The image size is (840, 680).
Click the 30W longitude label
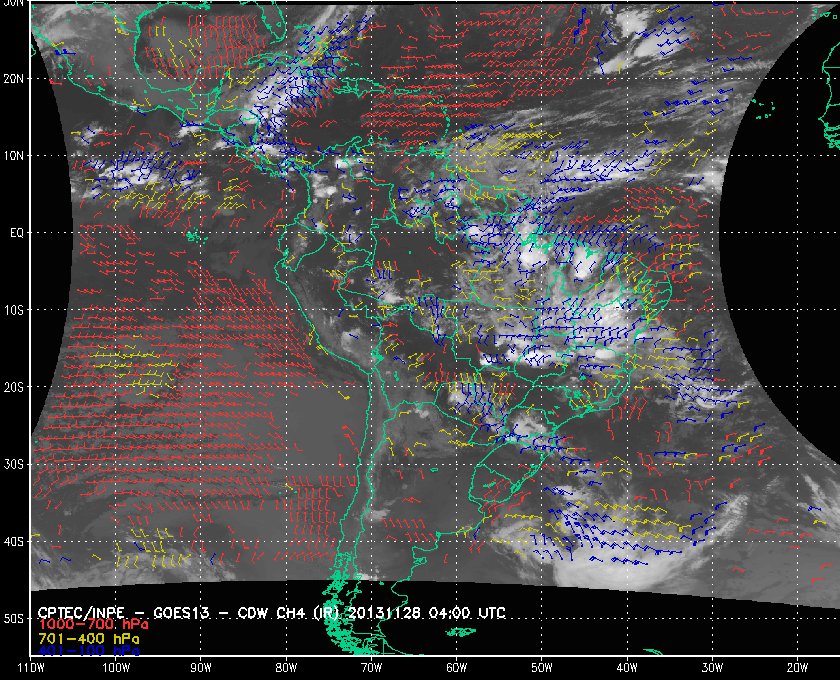[712, 668]
